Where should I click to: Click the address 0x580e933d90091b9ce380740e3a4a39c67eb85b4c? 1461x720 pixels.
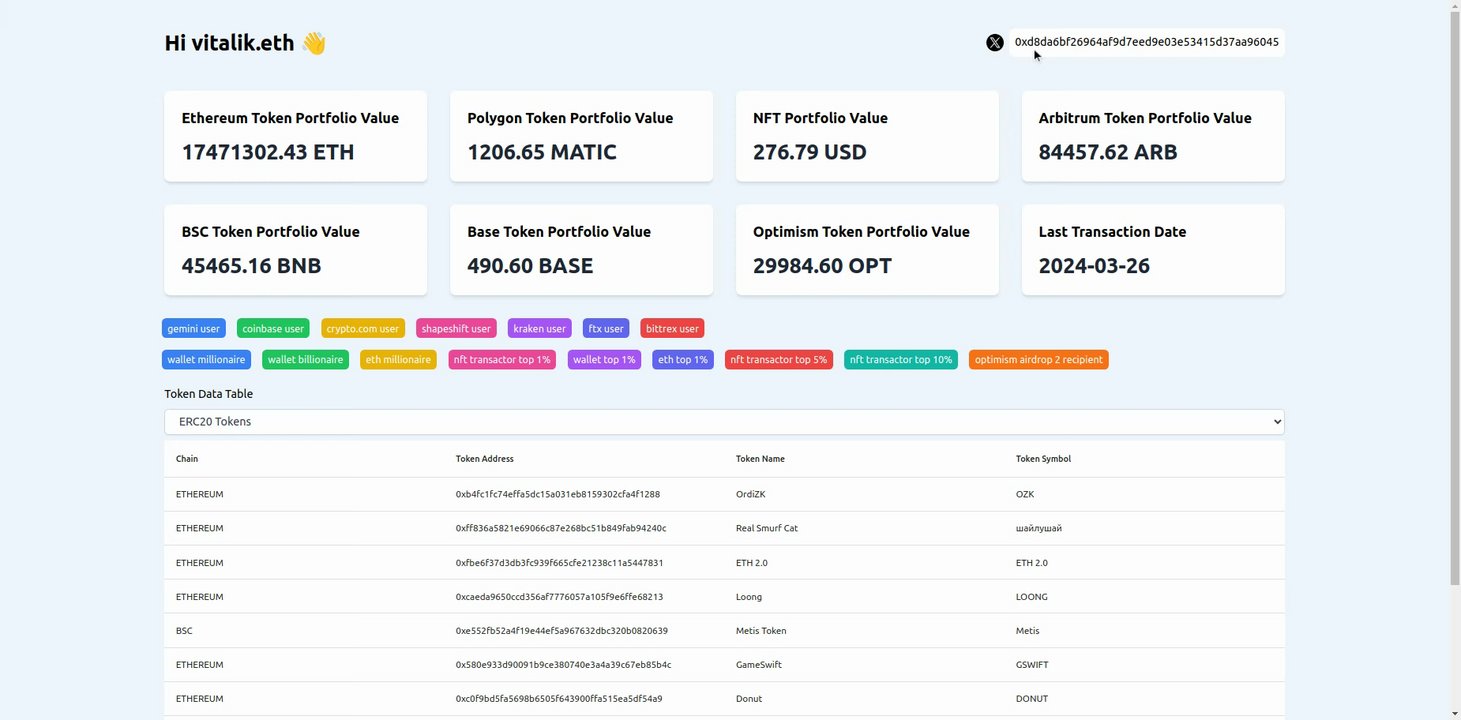[564, 665]
